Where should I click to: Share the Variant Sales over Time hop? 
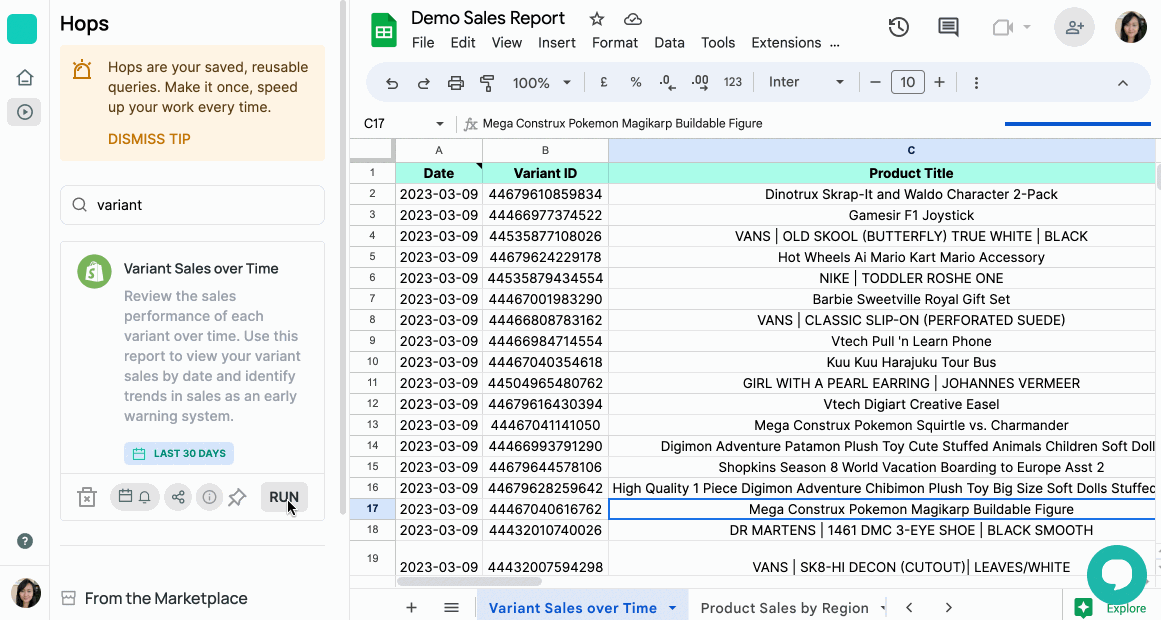click(178, 496)
